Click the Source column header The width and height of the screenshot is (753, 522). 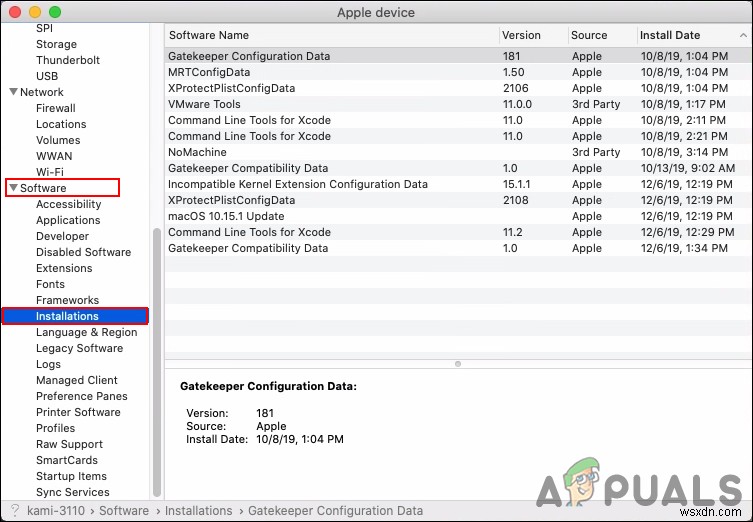(589, 35)
